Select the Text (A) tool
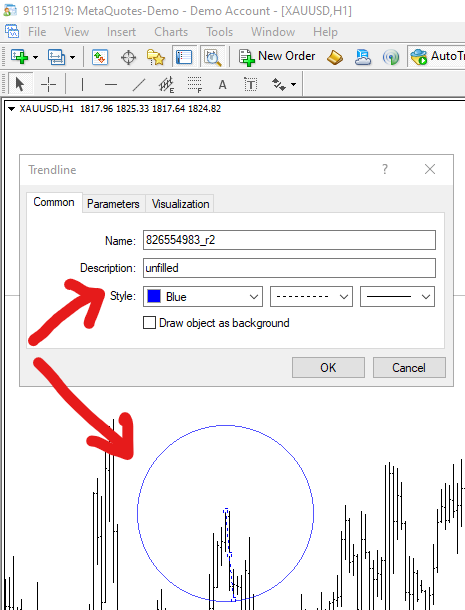 (x=222, y=84)
